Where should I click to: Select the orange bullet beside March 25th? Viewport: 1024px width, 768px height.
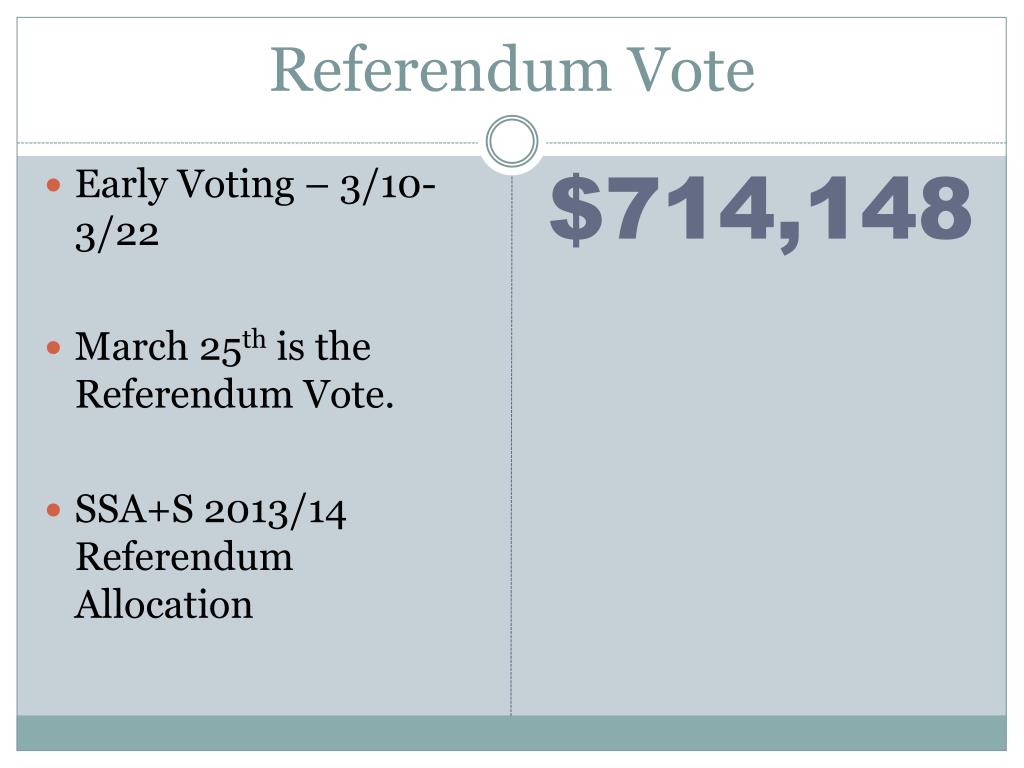(54, 347)
